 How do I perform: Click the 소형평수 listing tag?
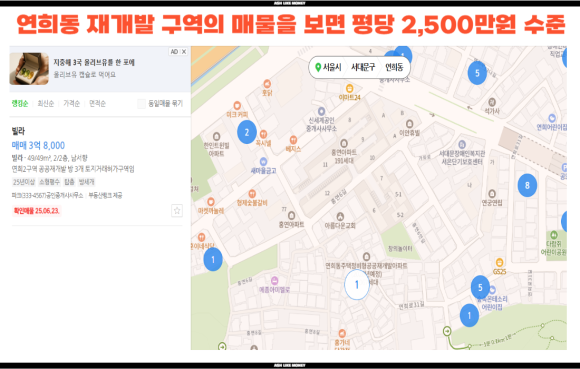click(50, 182)
